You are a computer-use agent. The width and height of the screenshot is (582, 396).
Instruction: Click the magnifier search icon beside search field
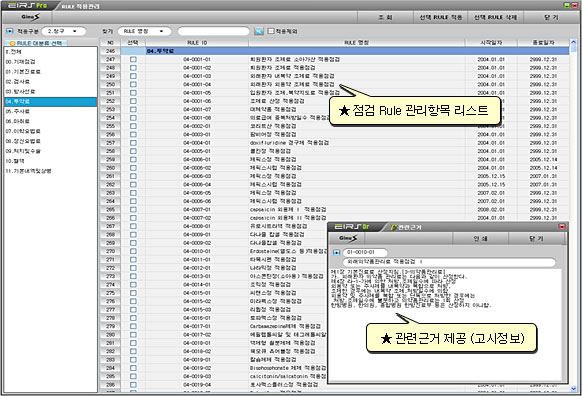pyautogui.click(x=259, y=31)
